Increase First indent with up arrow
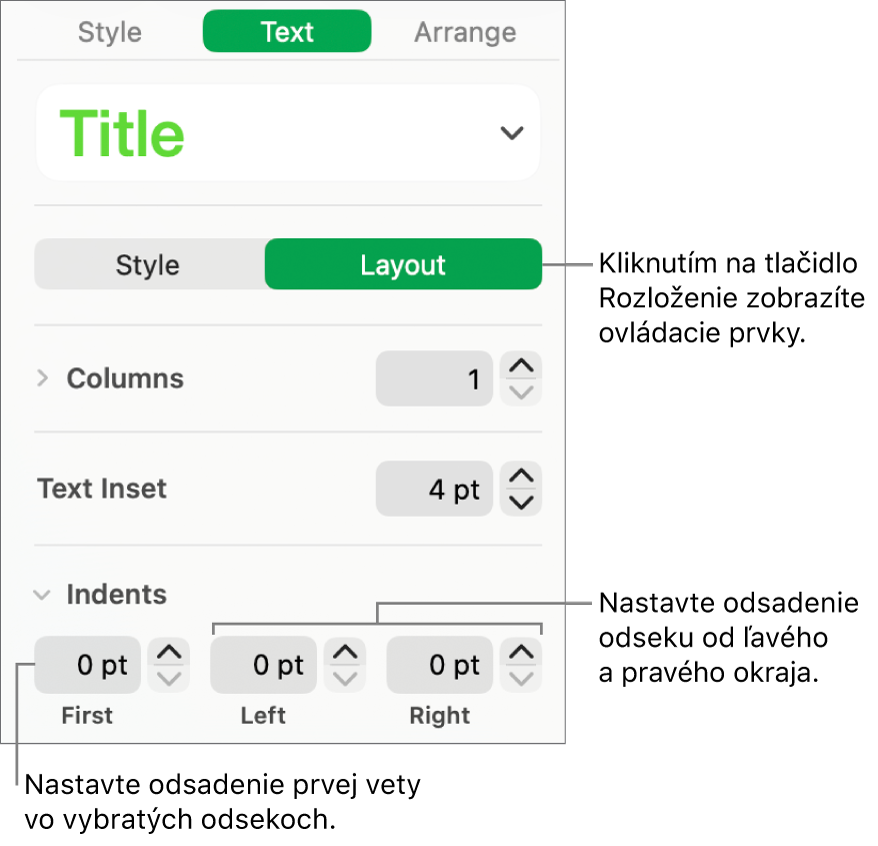The width and height of the screenshot is (878, 846). [169, 653]
